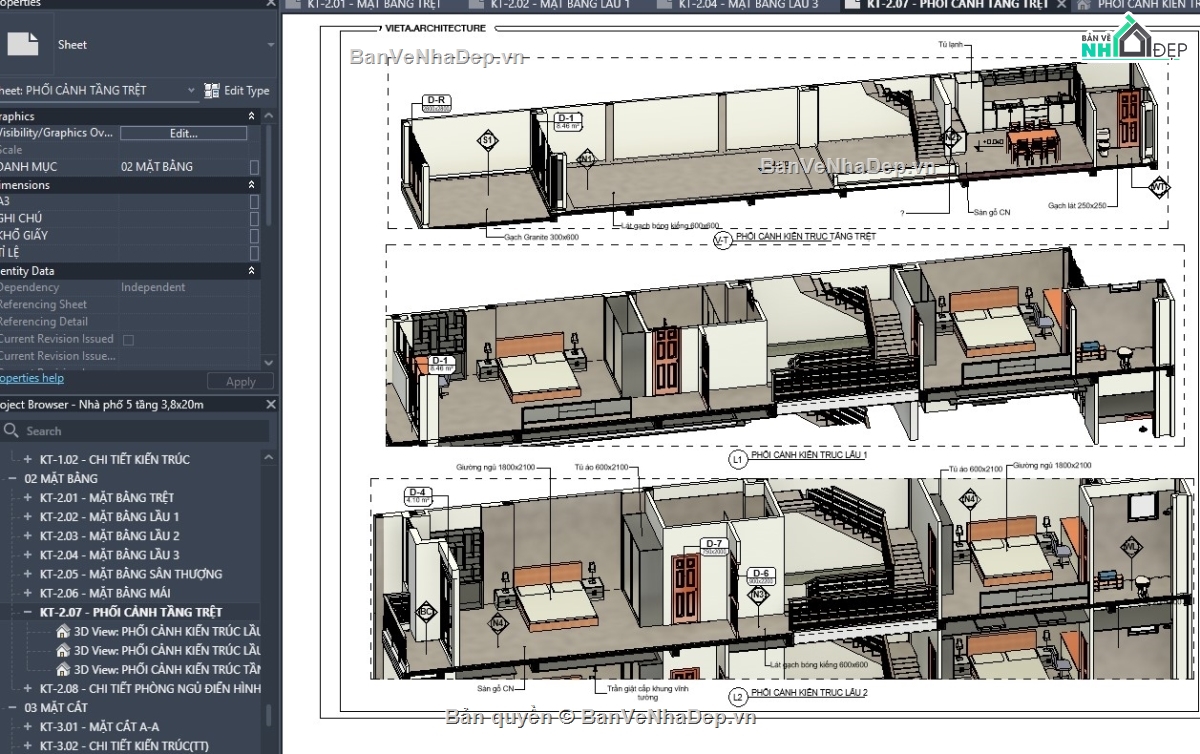Open the Properties help link
Viewport: 1200px width, 754px height.
[x=31, y=378]
